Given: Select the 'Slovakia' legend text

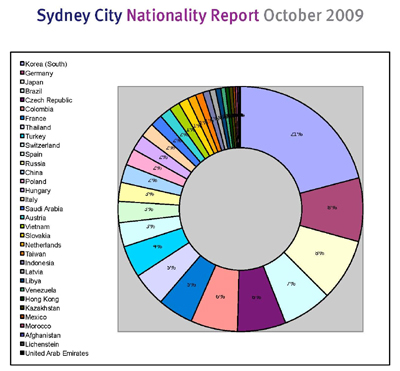Looking at the screenshot, I should pos(38,236).
